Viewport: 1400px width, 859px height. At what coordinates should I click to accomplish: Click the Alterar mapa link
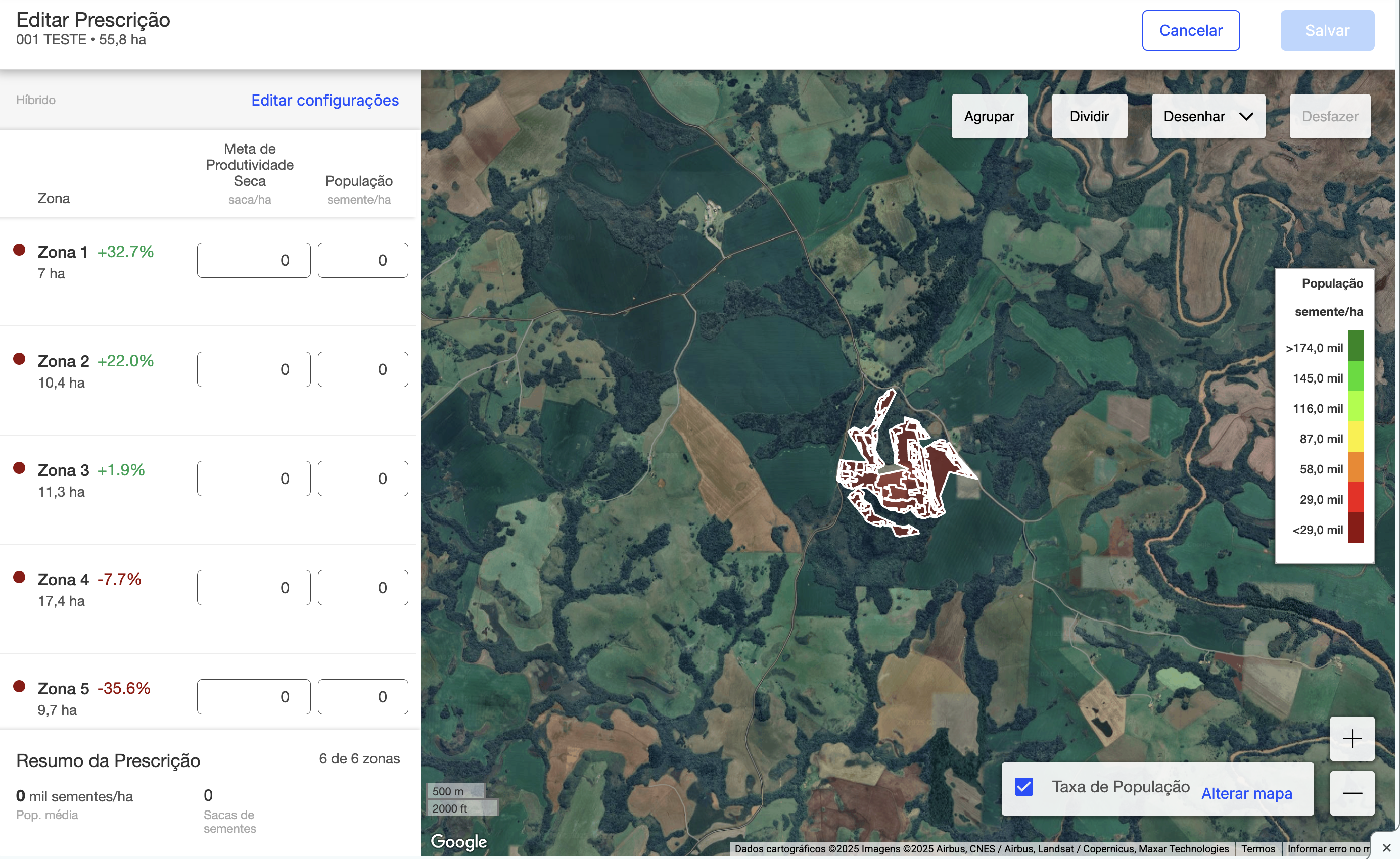pyautogui.click(x=1246, y=793)
